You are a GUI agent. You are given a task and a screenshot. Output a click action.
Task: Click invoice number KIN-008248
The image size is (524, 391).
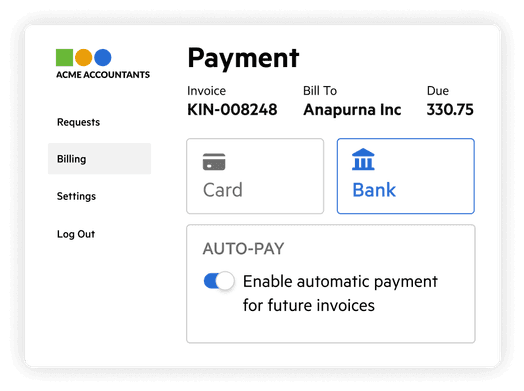[232, 110]
